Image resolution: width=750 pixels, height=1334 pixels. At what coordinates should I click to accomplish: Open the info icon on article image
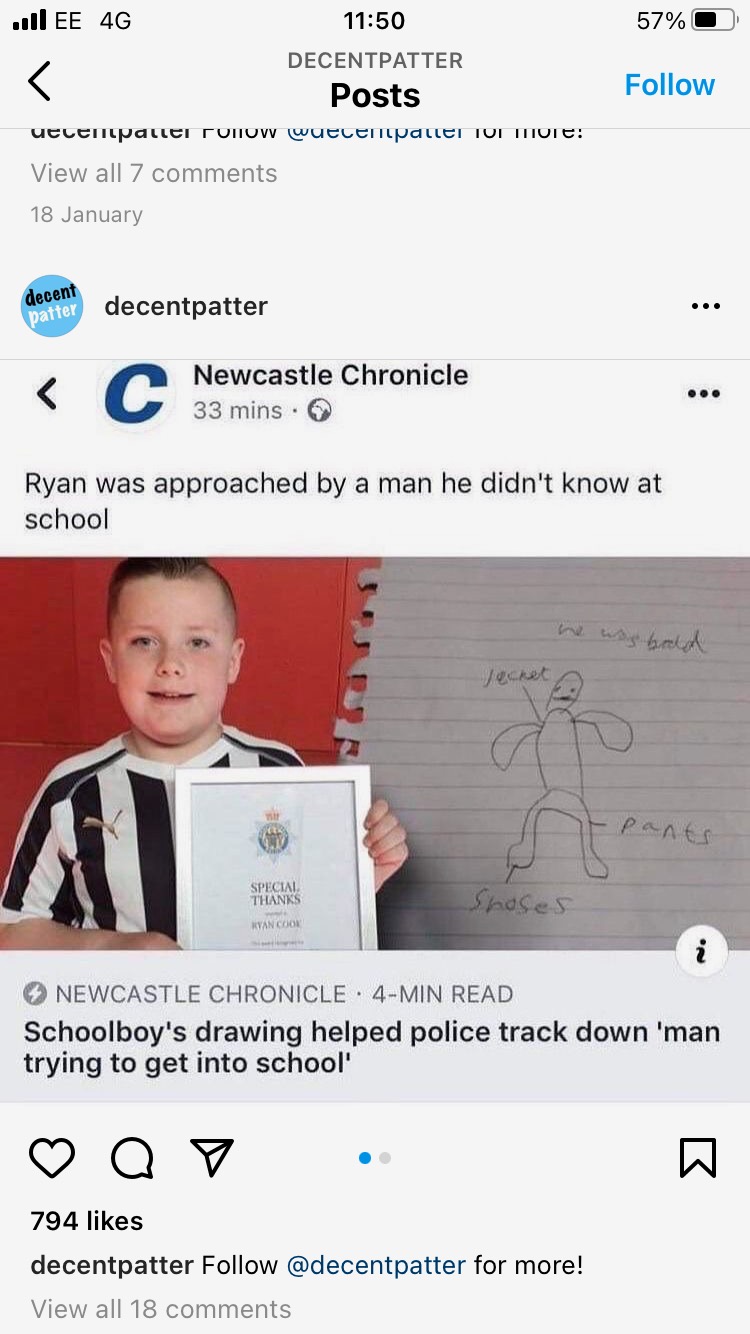[x=701, y=953]
